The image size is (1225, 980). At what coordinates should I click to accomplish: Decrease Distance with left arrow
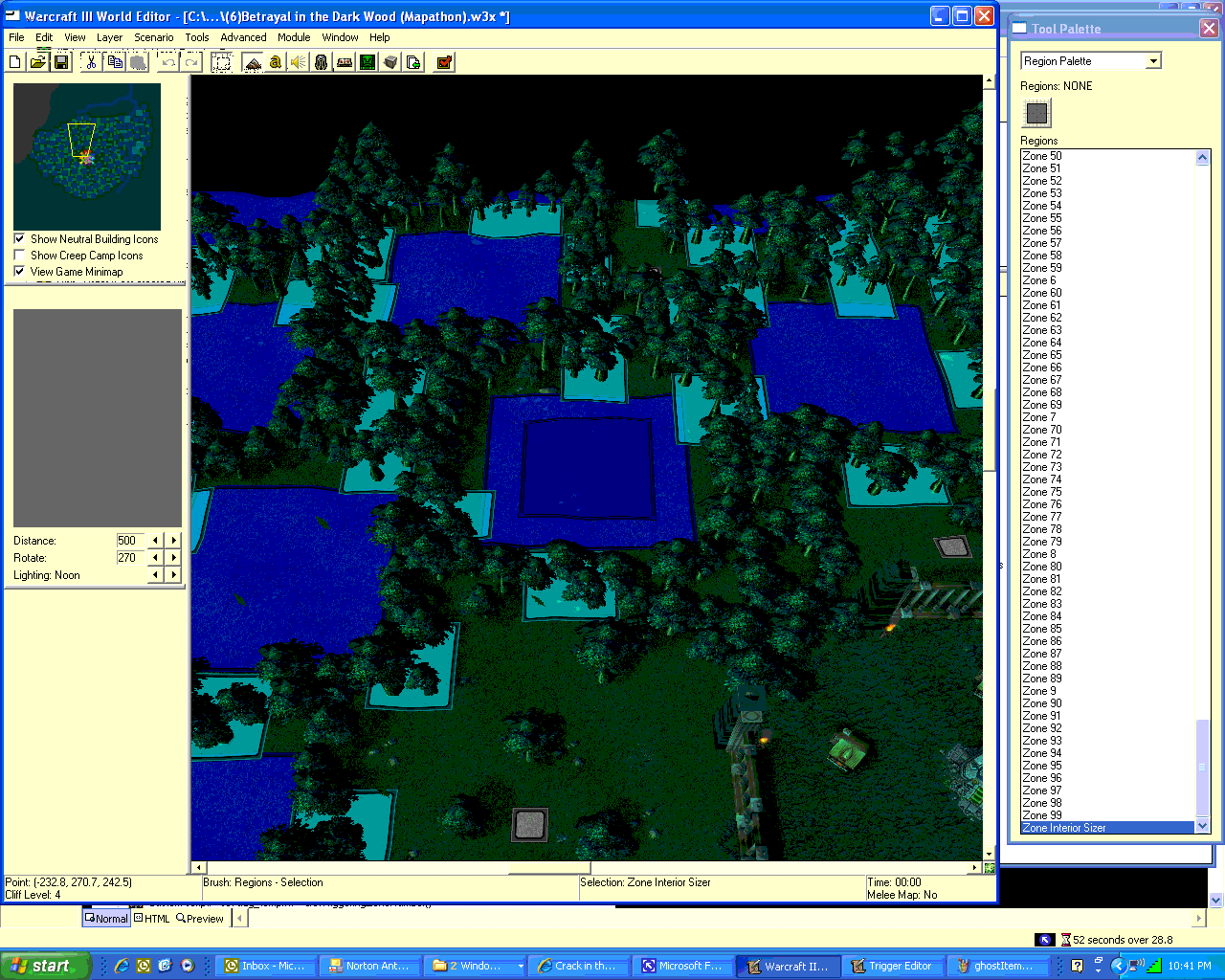tap(156, 541)
